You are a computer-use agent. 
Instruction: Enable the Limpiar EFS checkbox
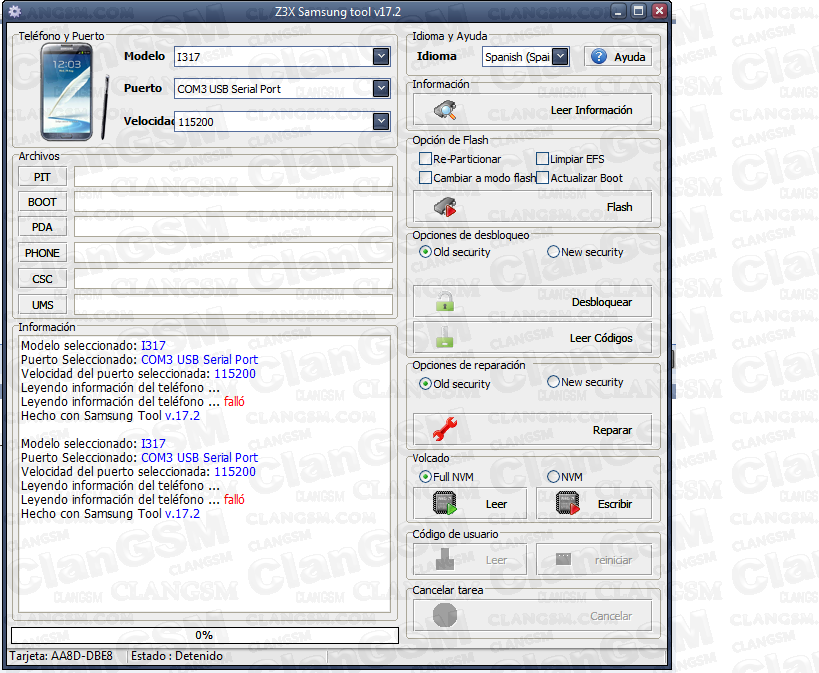[543, 159]
